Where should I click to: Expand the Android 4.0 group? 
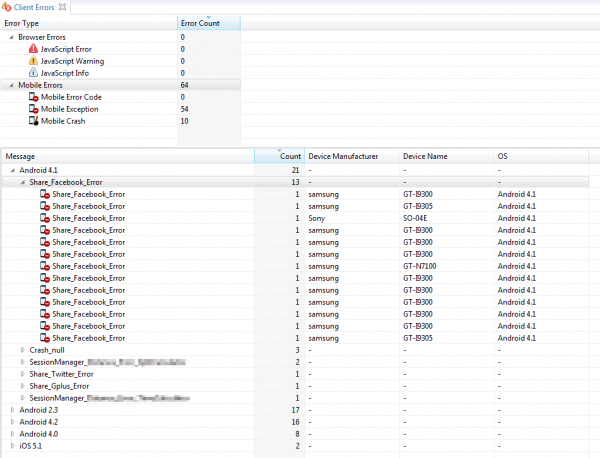coord(12,434)
